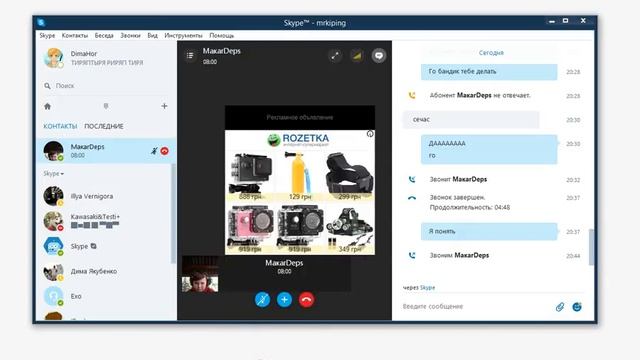The height and width of the screenshot is (360, 640).
Task: Click the Сегодня date header
Action: click(x=491, y=53)
